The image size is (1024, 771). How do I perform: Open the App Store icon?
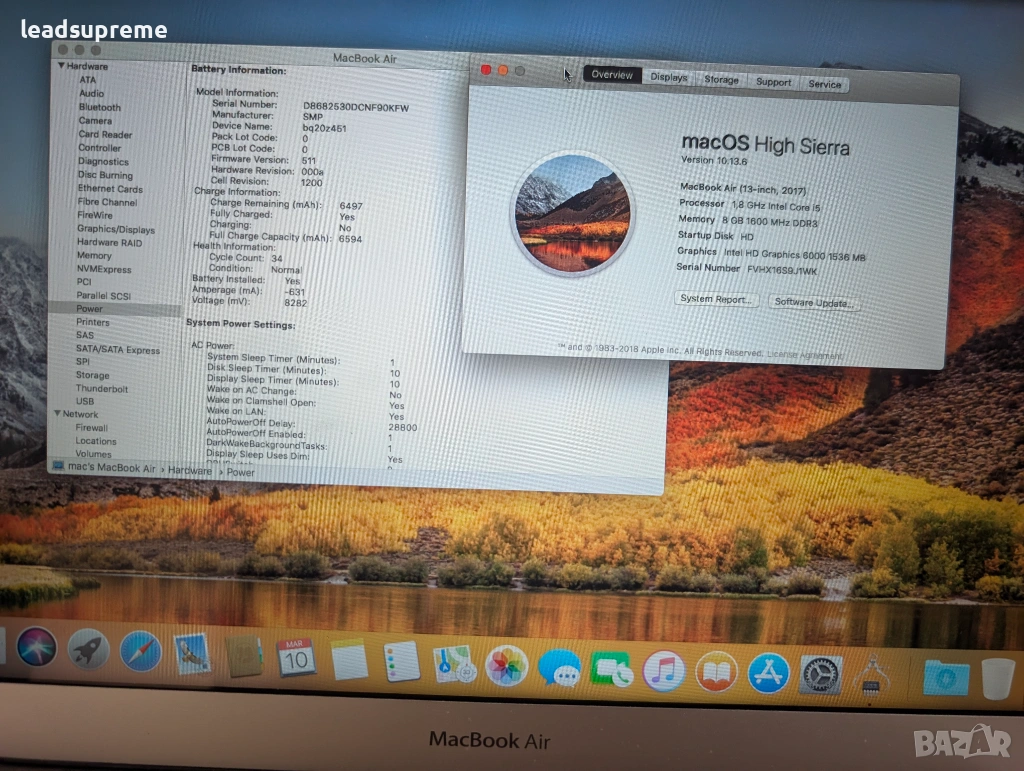(768, 673)
